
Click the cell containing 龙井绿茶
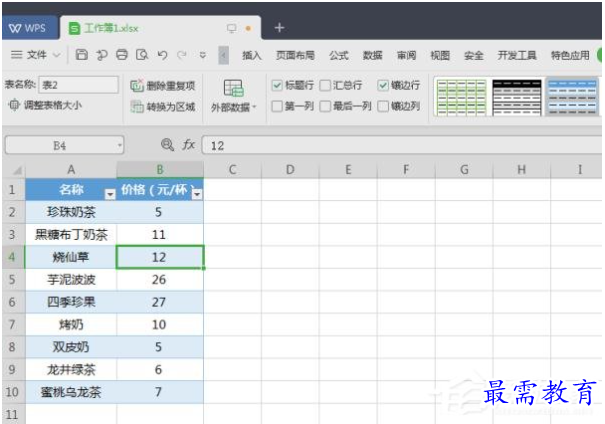click(71, 370)
